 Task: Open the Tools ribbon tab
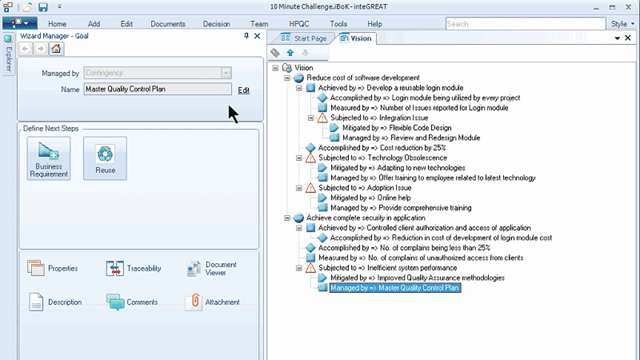pos(338,24)
